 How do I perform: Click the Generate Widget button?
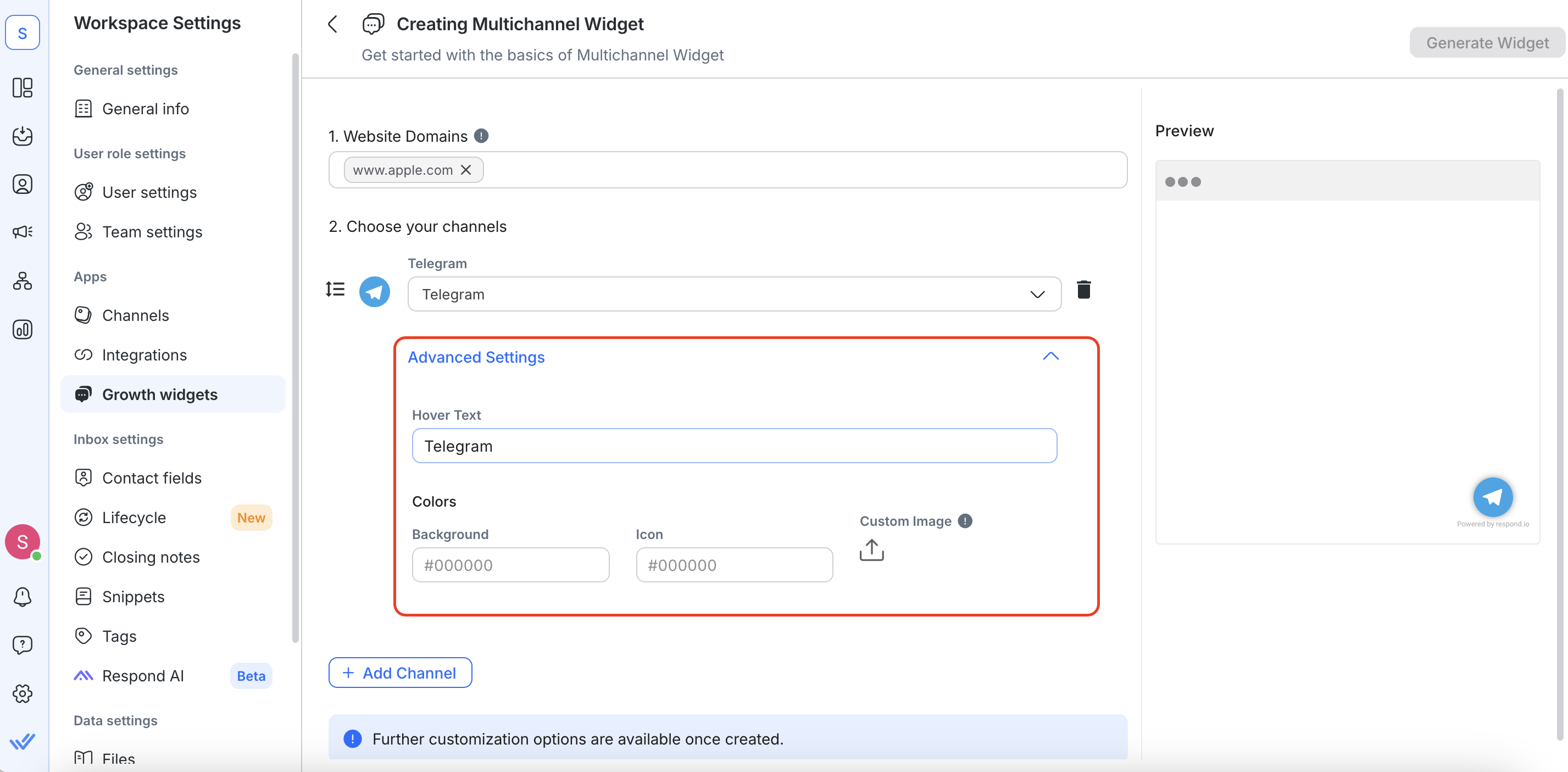tap(1487, 43)
